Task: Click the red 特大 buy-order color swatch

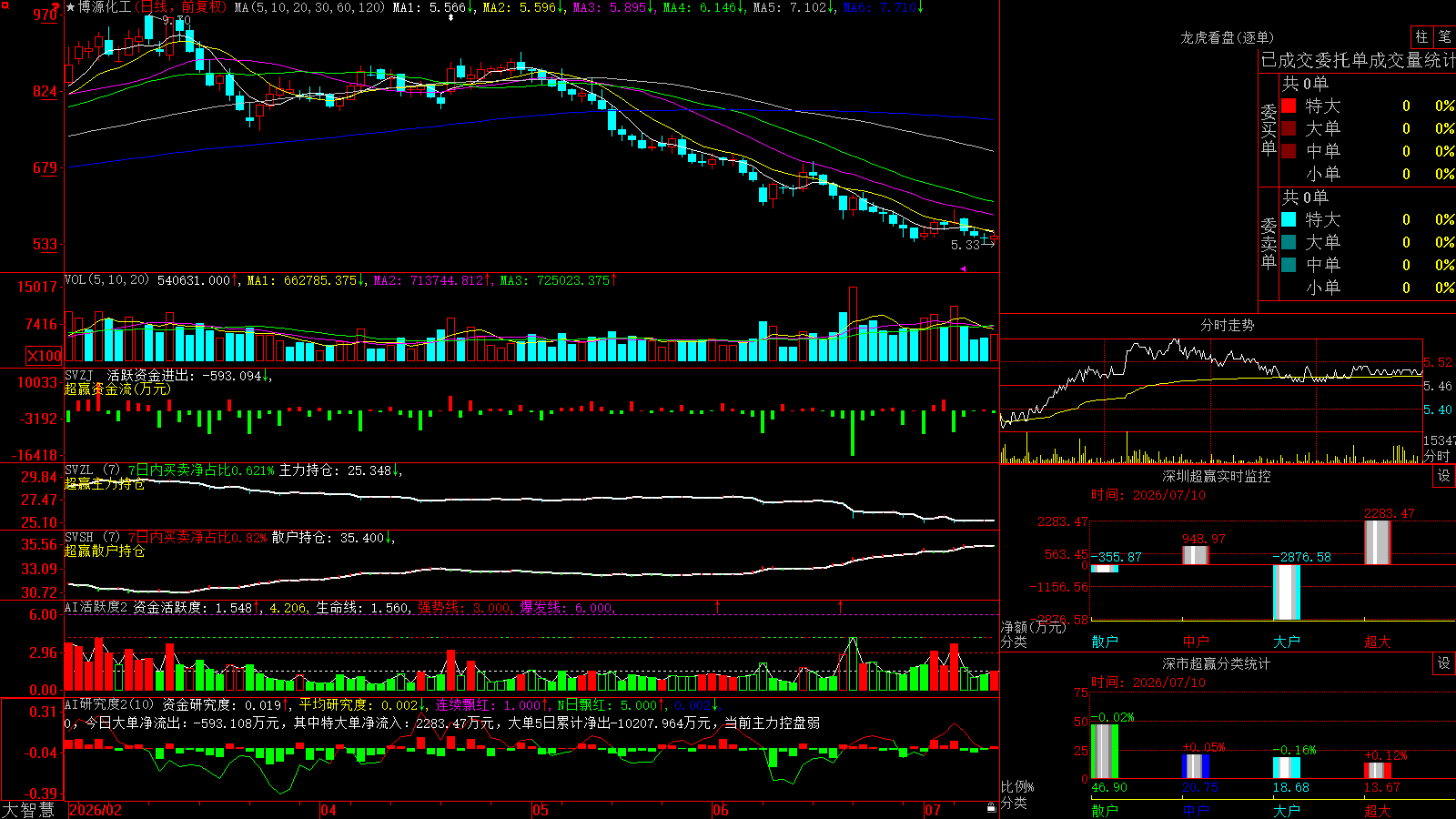Action: point(1289,106)
